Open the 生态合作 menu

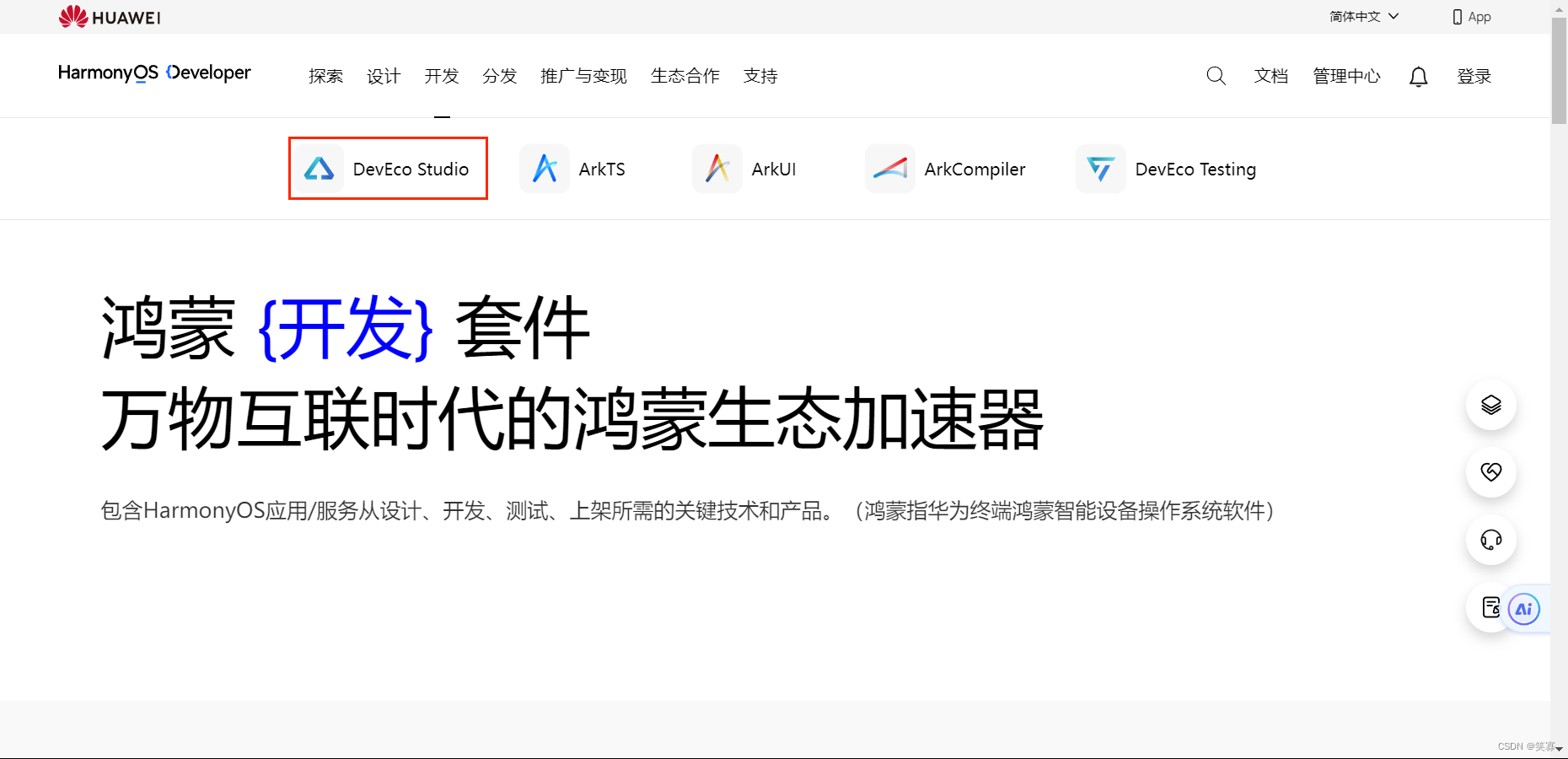tap(685, 76)
